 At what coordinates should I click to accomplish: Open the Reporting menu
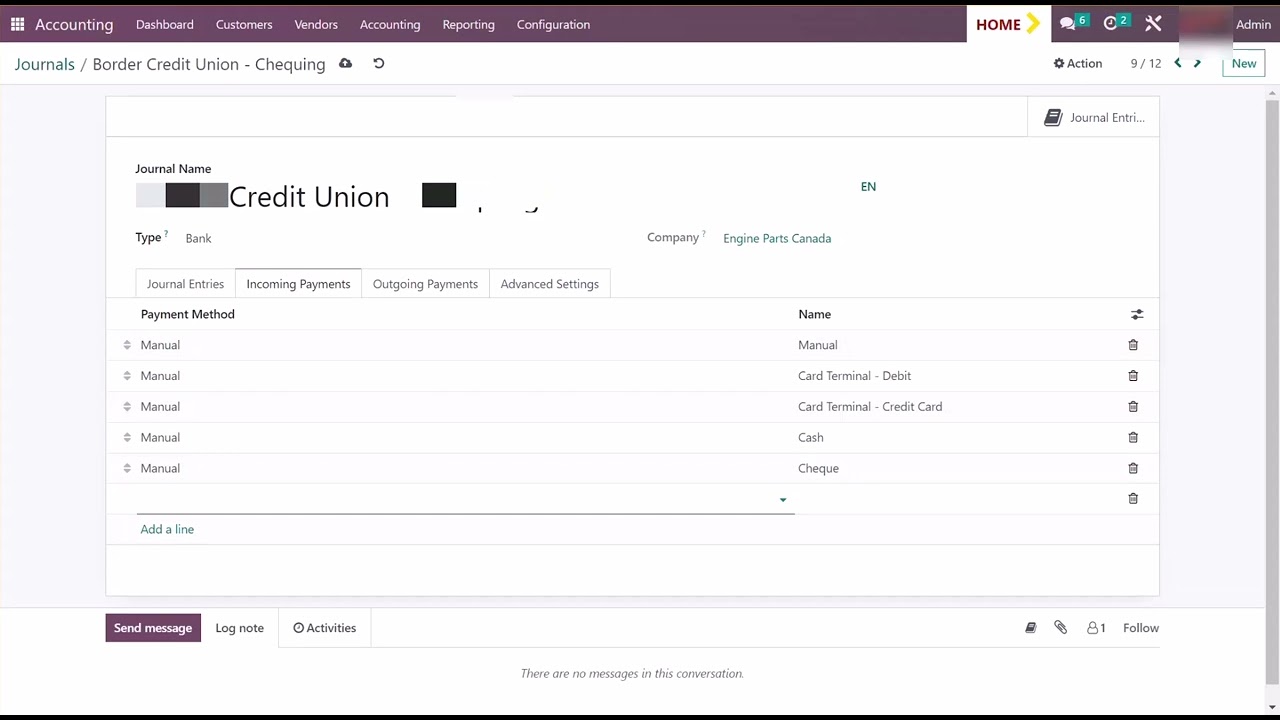click(x=469, y=24)
